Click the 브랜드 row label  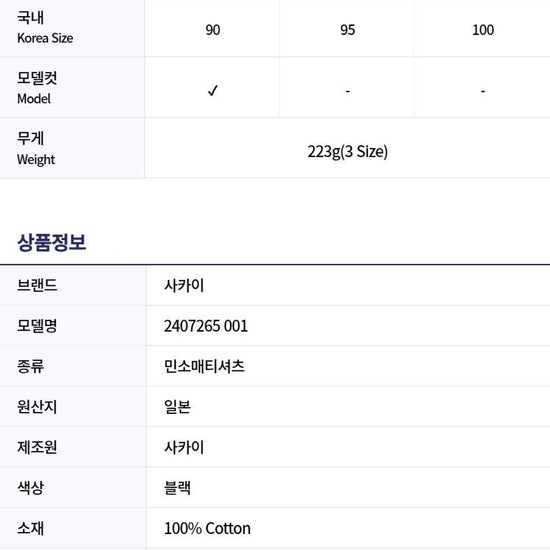pos(37,285)
